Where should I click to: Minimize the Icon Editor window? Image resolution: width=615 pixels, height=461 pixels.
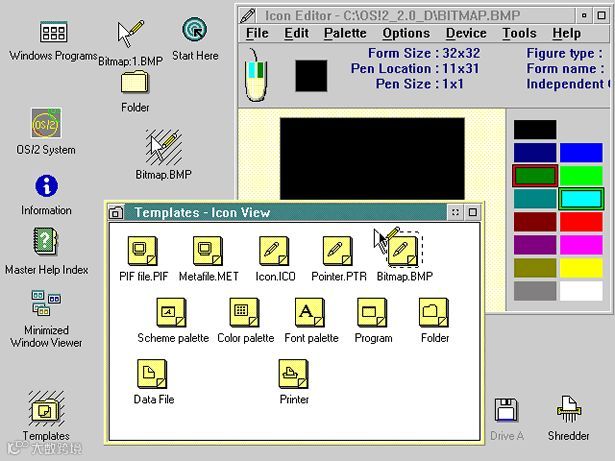coord(584,16)
